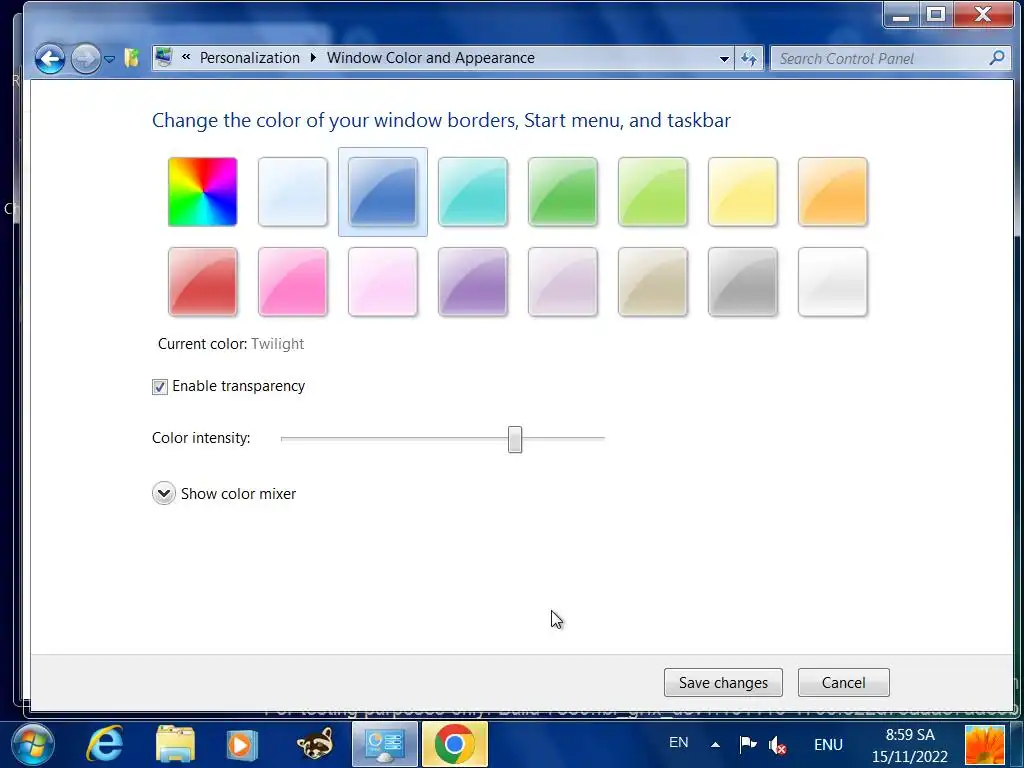This screenshot has width=1024, height=768.
Task: Expand the arrow after Personalization breadcrumb
Action: point(313,58)
